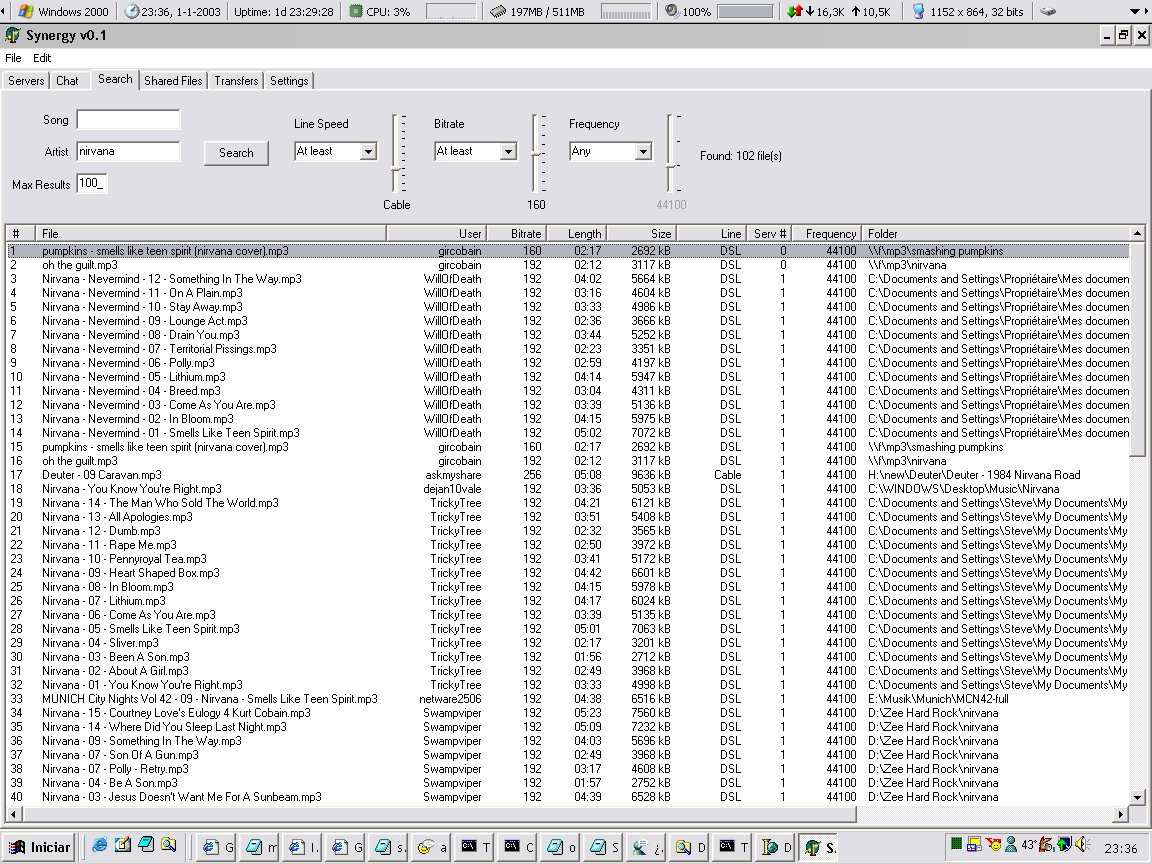Open the Edit menu
This screenshot has height=864, width=1152.
click(42, 58)
